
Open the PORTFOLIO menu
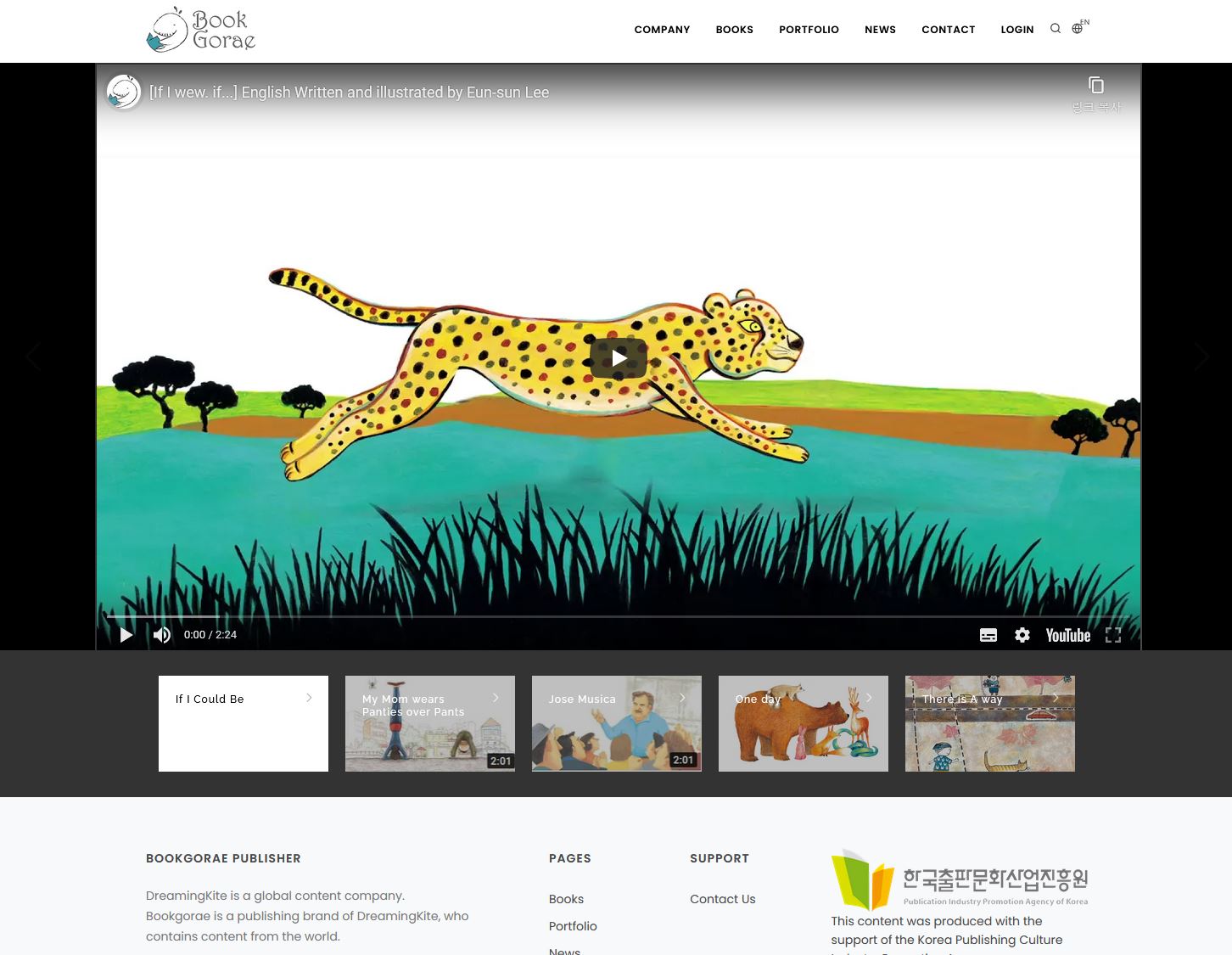[809, 30]
